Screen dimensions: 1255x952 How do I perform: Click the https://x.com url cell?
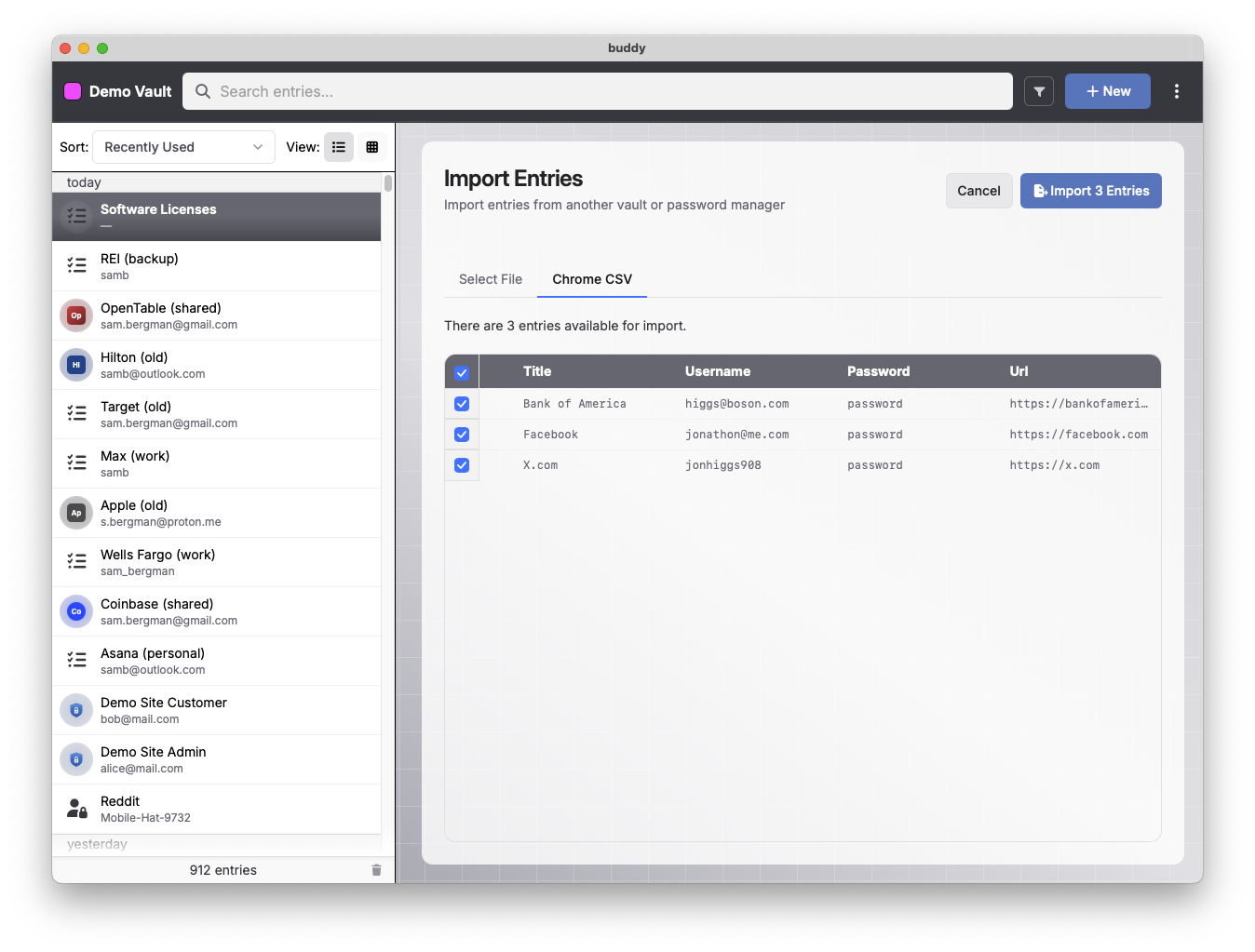click(1054, 465)
